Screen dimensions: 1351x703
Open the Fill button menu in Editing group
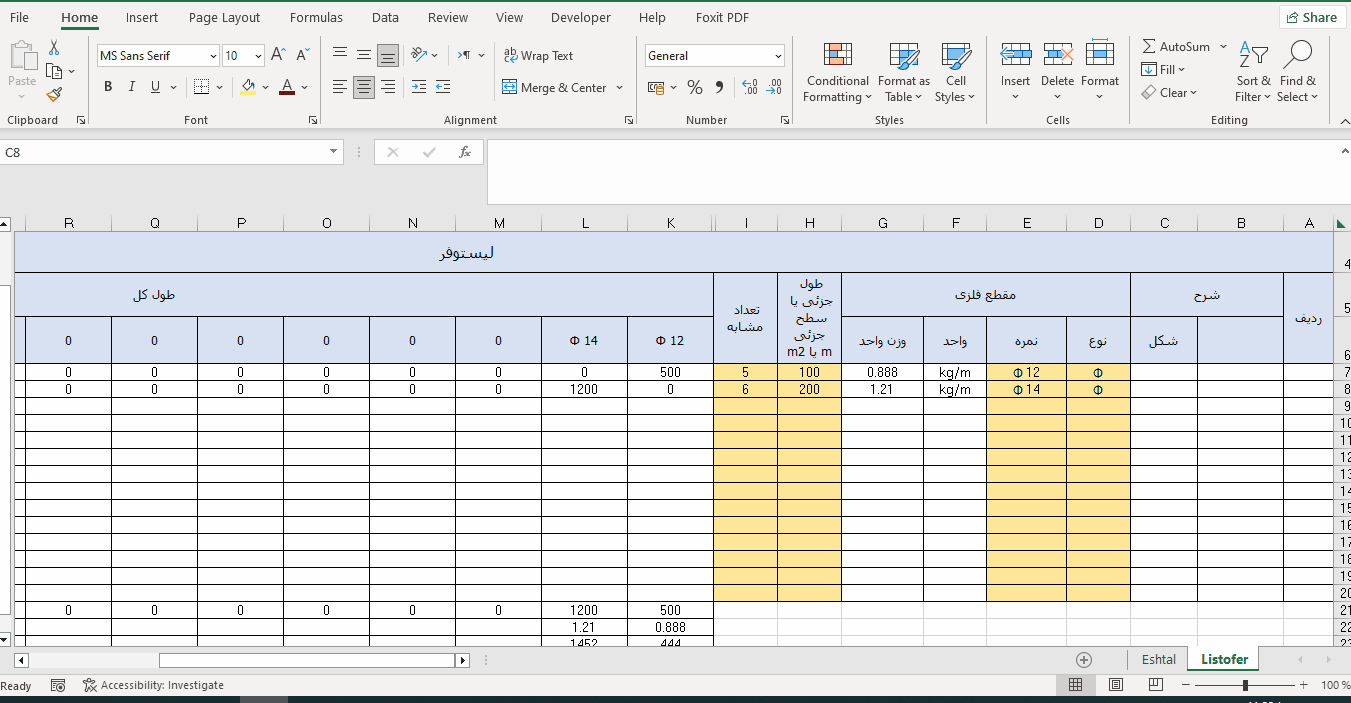pyautogui.click(x=1163, y=70)
